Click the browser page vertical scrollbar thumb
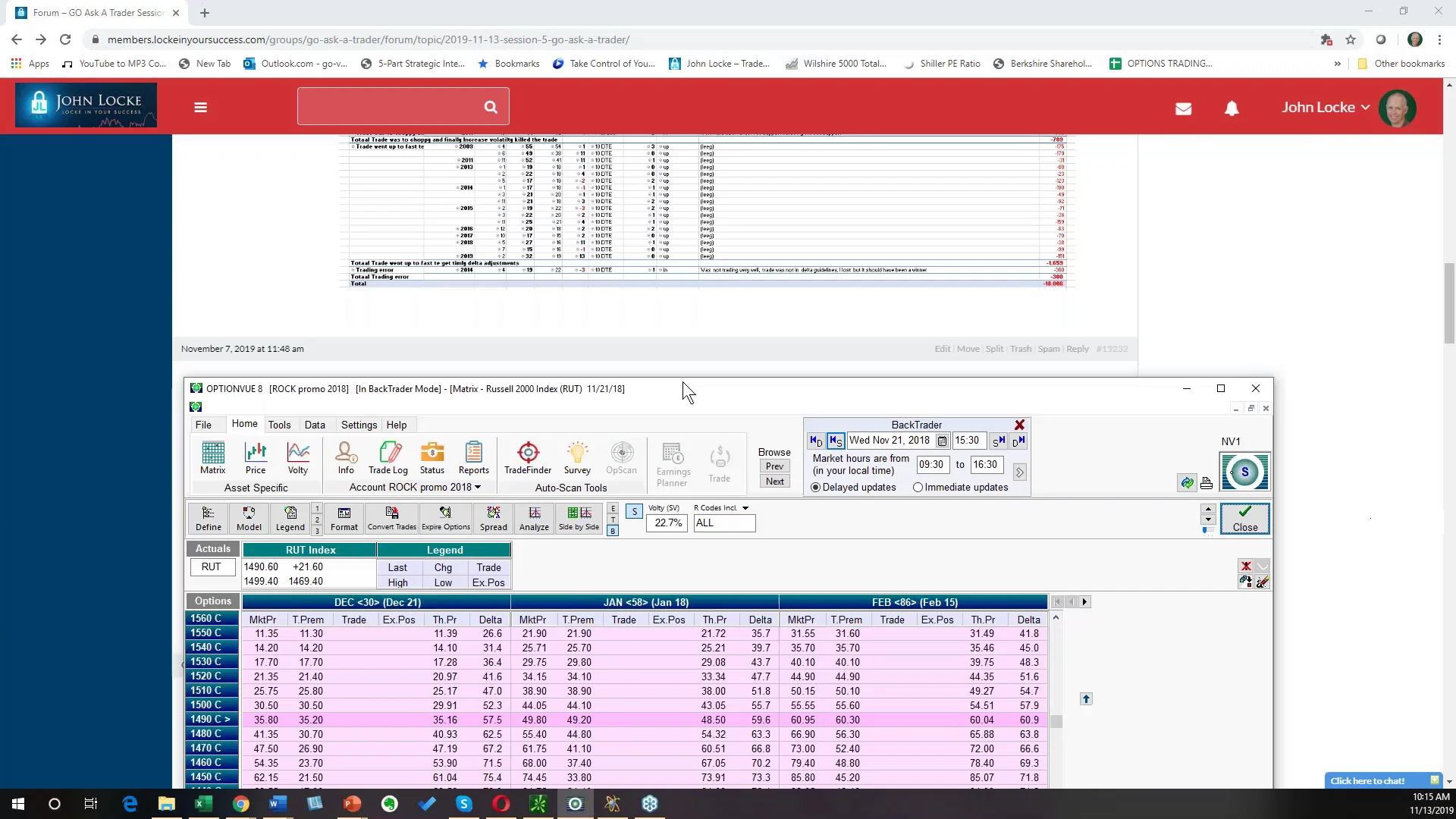The height and width of the screenshot is (819, 1456). pos(1449,303)
